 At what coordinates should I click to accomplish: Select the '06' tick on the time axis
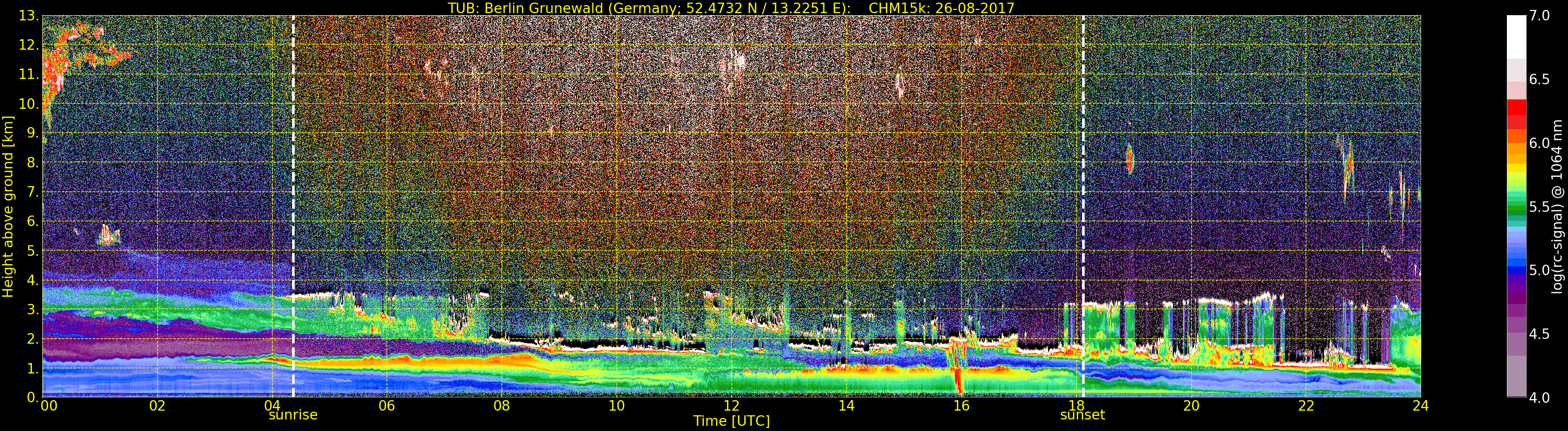click(x=387, y=406)
